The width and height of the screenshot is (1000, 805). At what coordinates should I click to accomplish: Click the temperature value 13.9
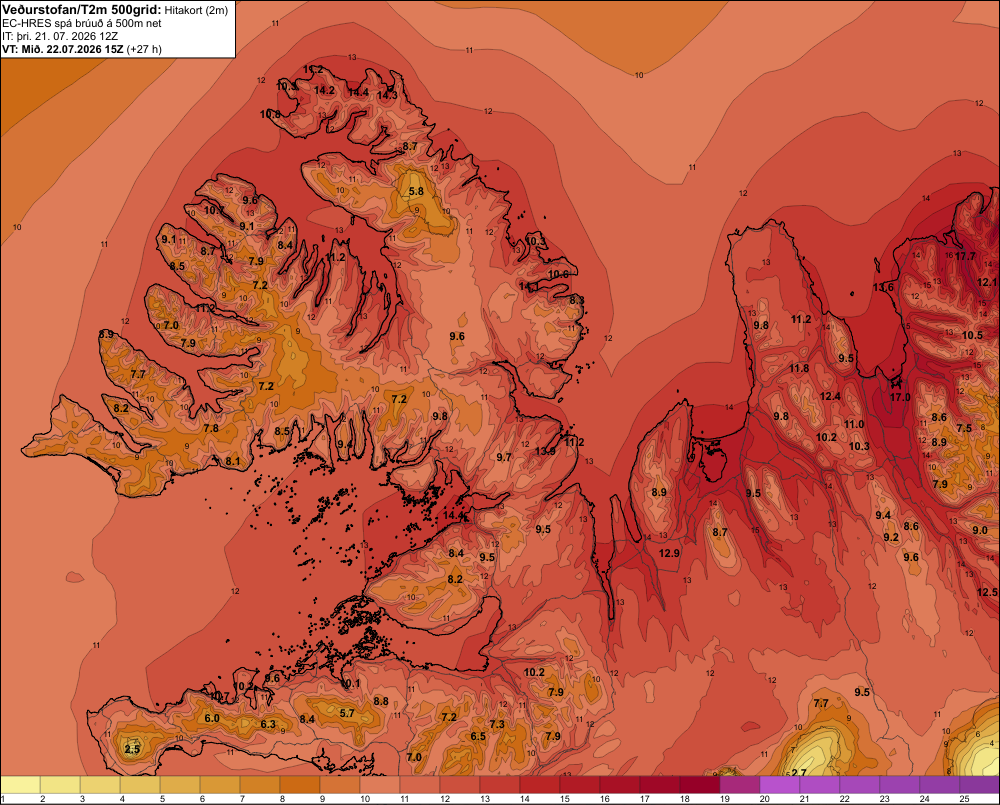[x=545, y=451]
